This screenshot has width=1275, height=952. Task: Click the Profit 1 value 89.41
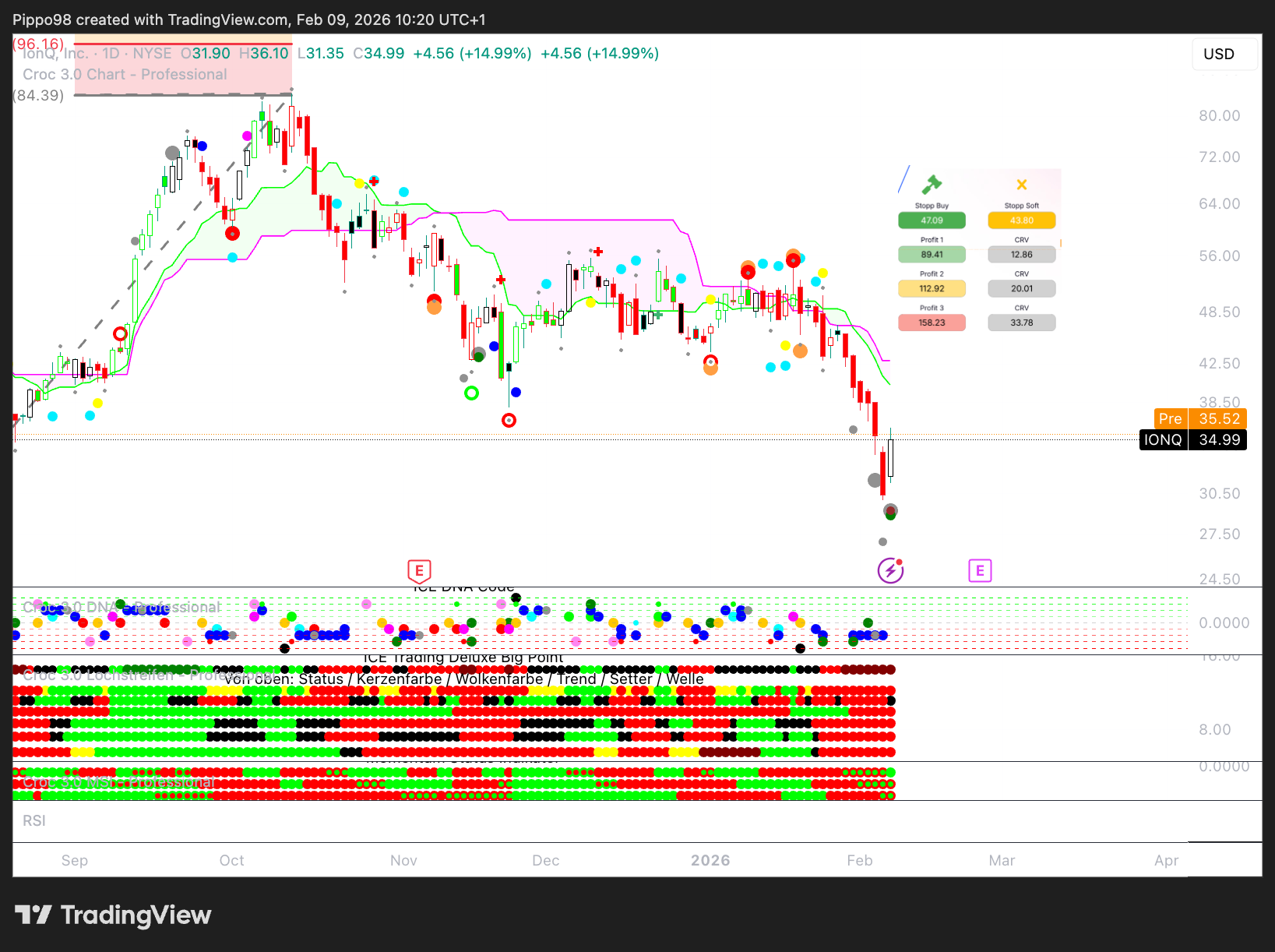pos(932,255)
